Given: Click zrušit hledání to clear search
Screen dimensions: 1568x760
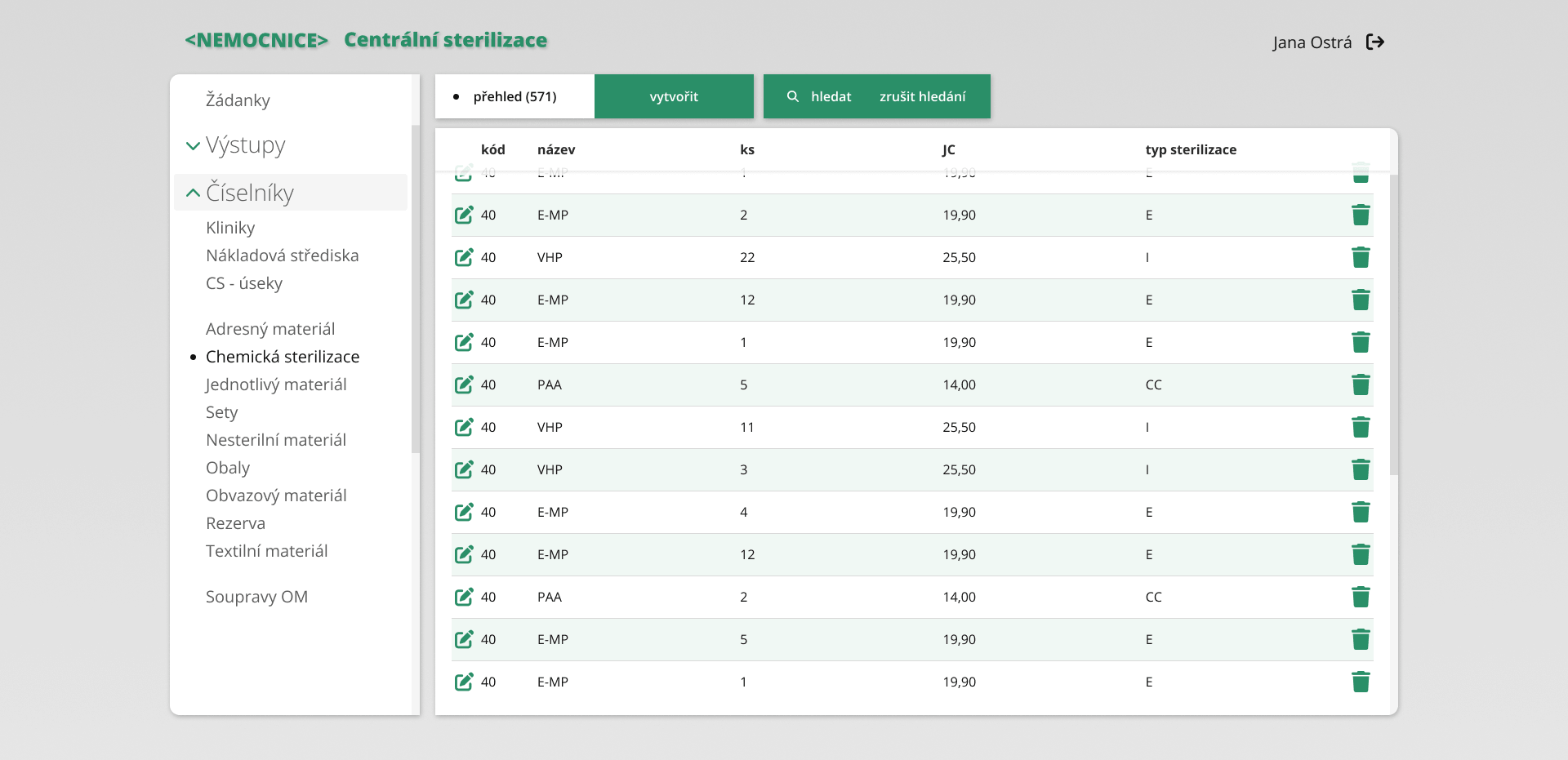Looking at the screenshot, I should (x=922, y=96).
